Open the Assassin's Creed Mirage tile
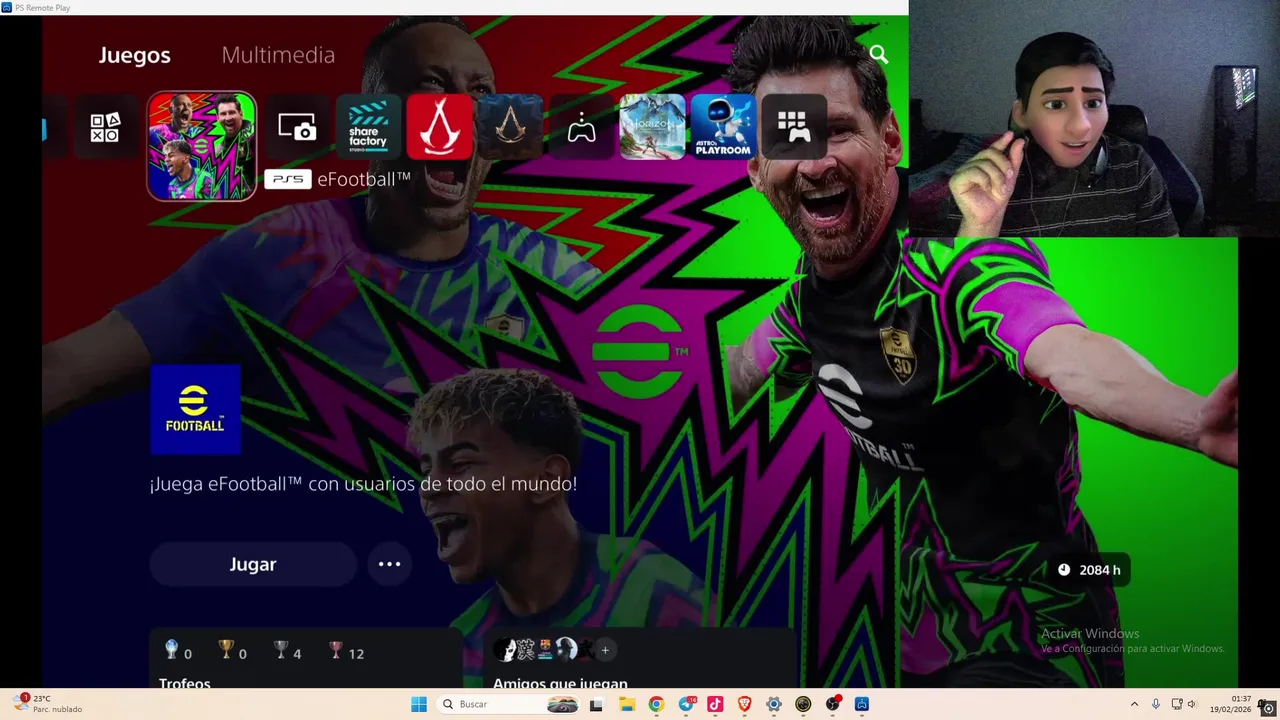 (x=510, y=127)
